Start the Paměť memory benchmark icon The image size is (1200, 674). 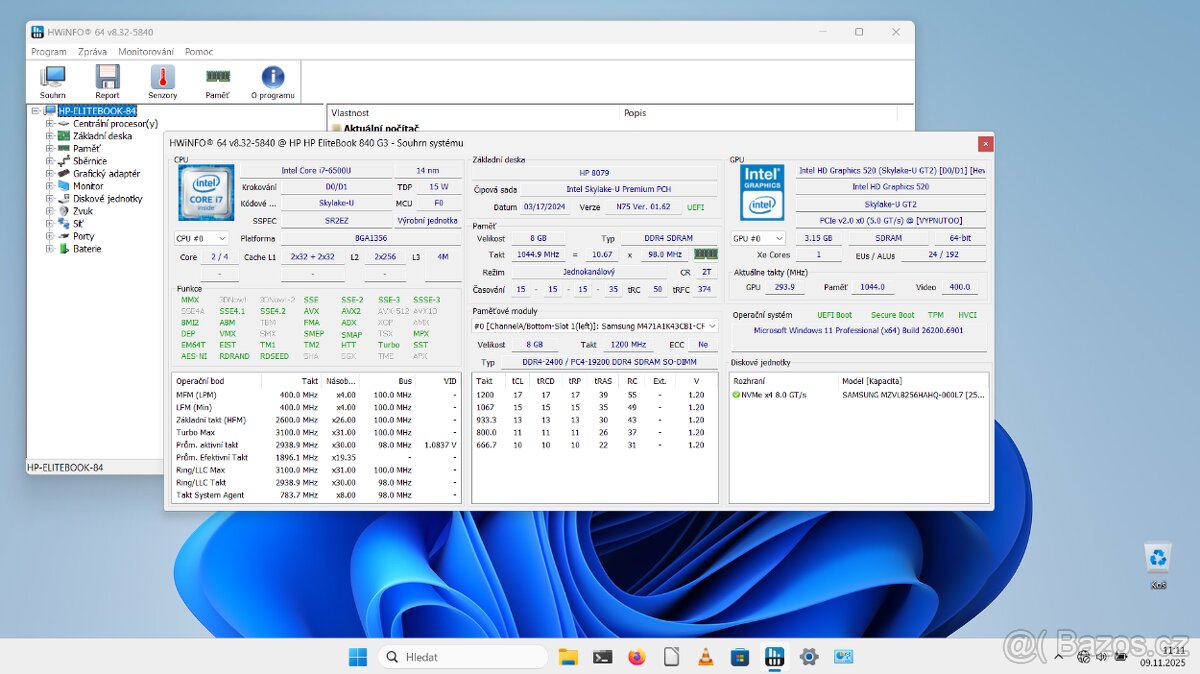[x=217, y=80]
